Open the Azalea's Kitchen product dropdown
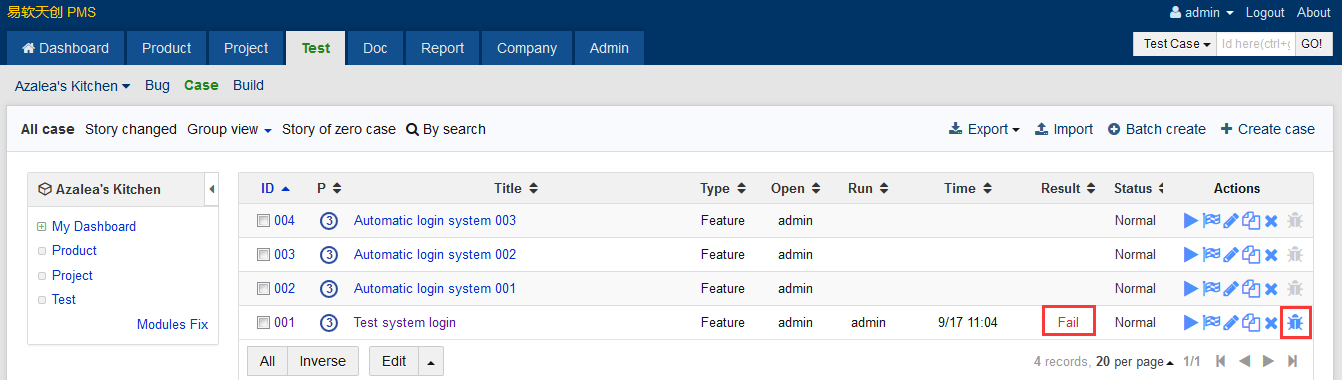The height and width of the screenshot is (380, 1342). tap(73, 86)
